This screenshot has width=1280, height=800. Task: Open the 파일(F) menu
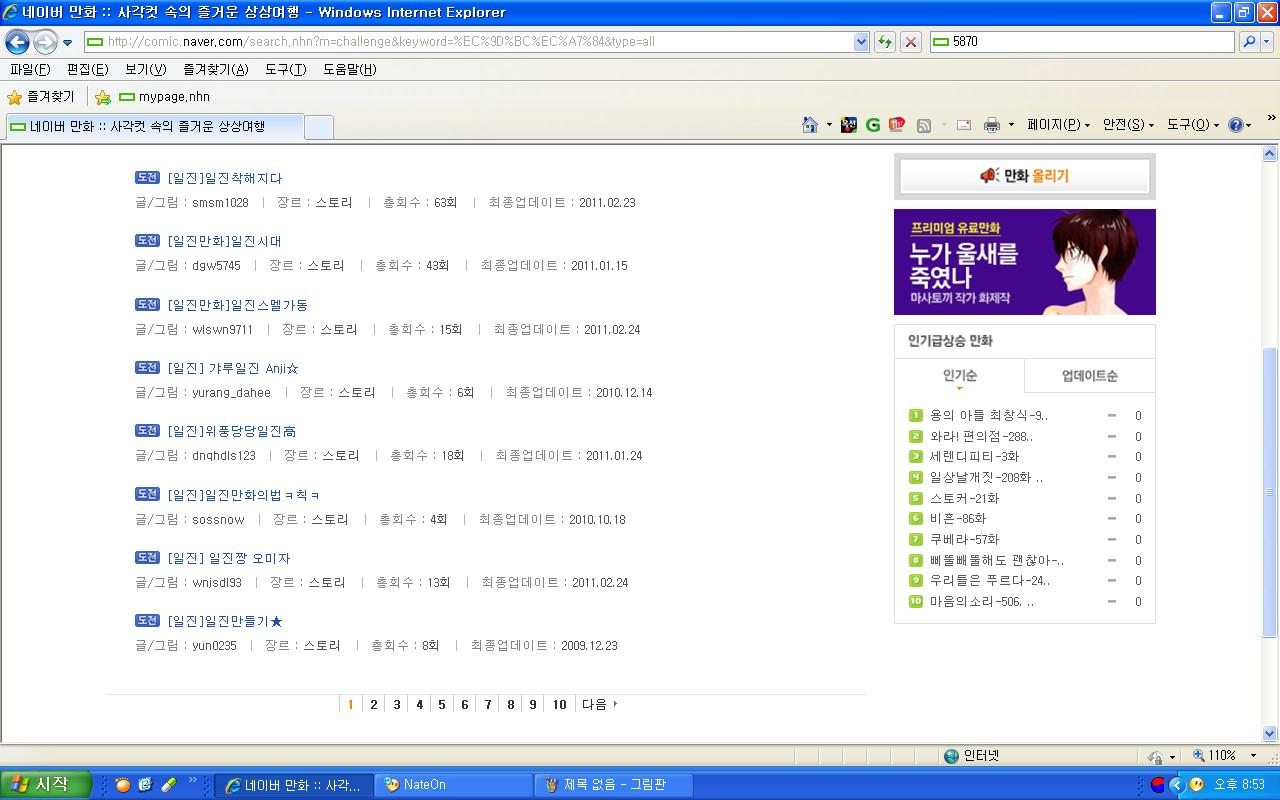[x=30, y=69]
